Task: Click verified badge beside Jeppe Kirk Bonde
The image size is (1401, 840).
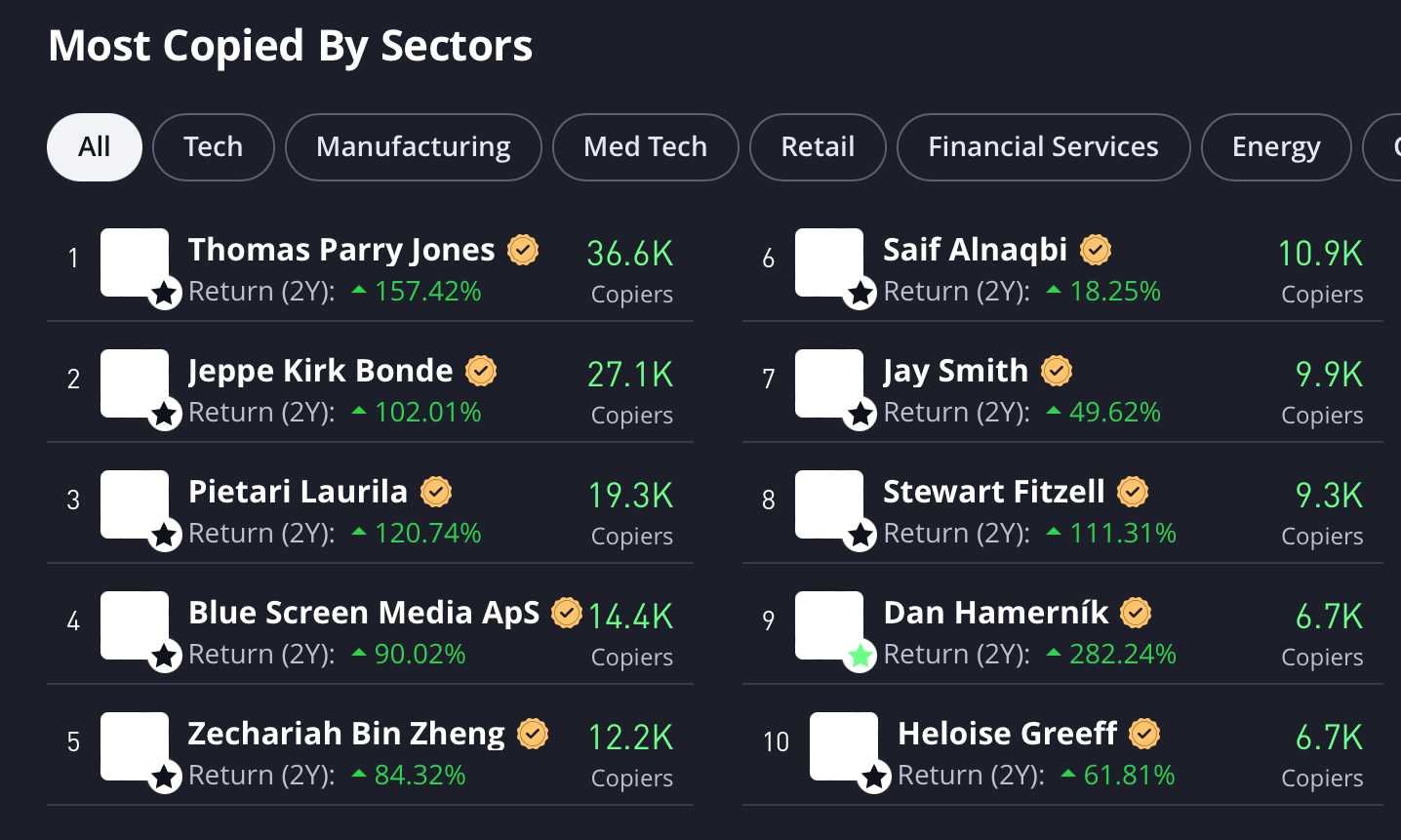Action: [481, 372]
